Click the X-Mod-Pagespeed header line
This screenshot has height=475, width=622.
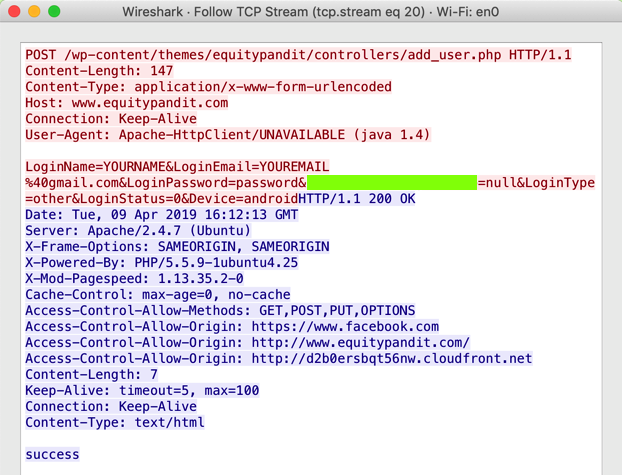point(135,278)
